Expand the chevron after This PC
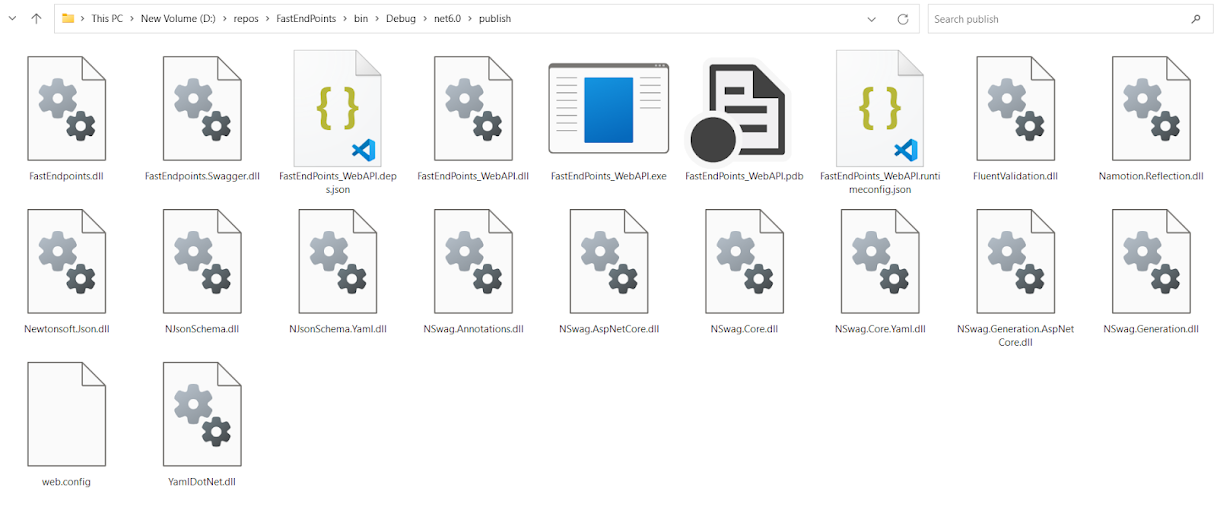The width and height of the screenshot is (1217, 532). click(x=131, y=19)
